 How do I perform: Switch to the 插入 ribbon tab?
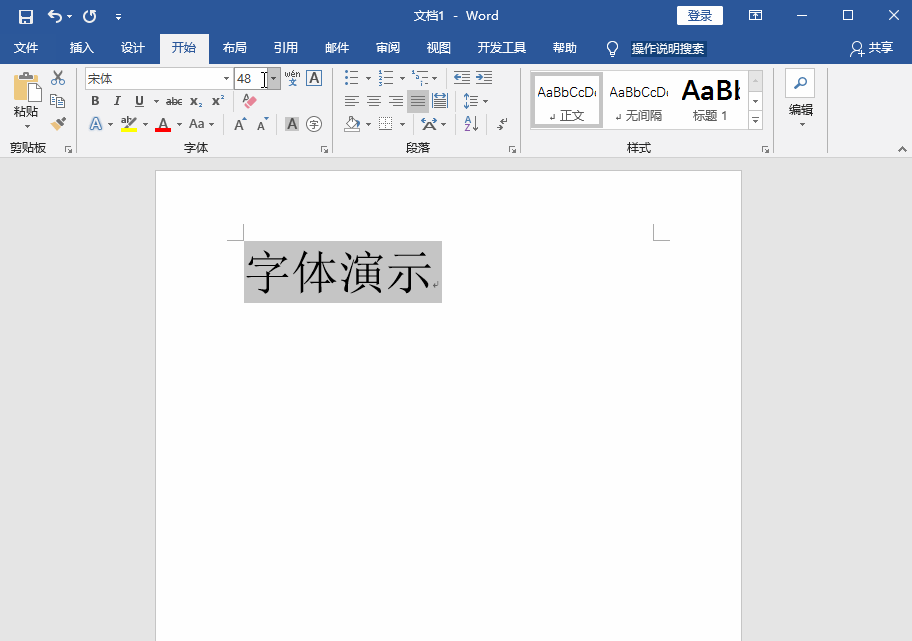[81, 47]
